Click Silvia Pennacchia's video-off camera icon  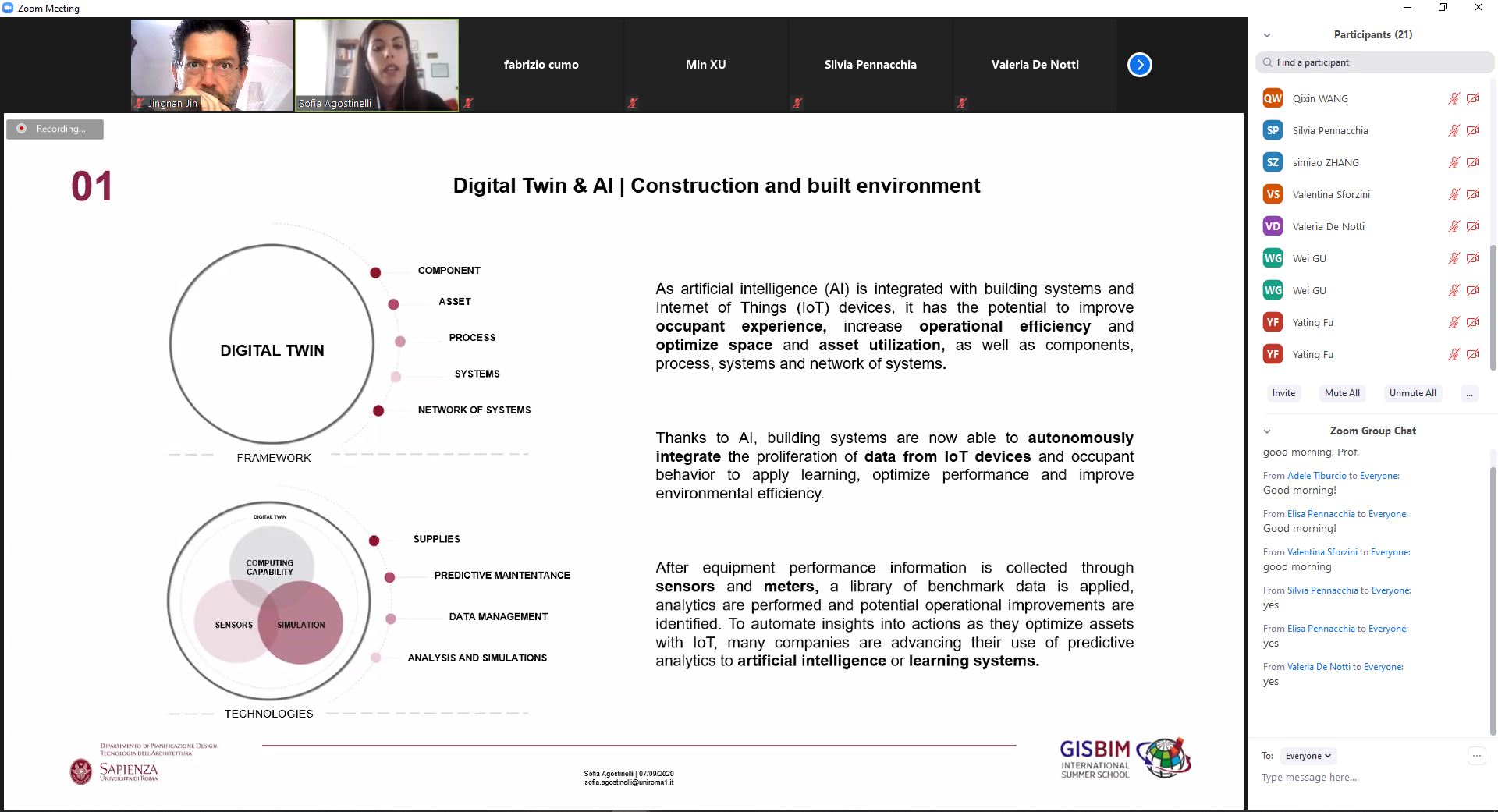(x=1473, y=130)
